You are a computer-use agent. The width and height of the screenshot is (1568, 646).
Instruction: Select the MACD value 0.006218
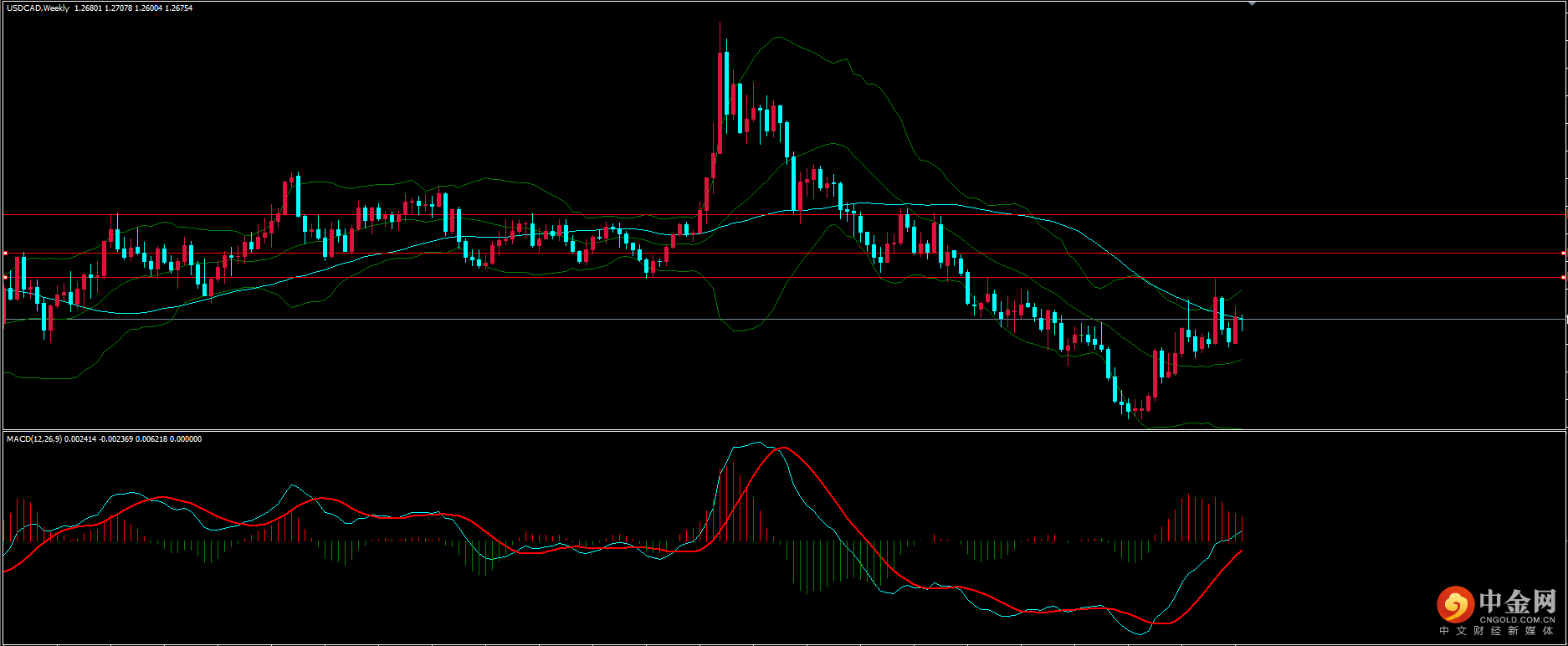151,439
